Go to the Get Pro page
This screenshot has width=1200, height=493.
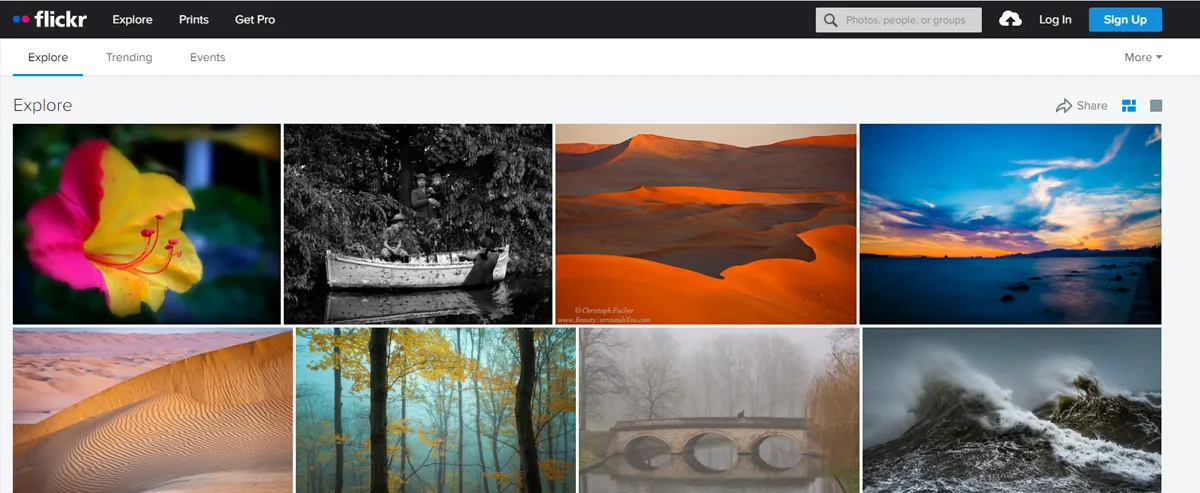coord(255,19)
